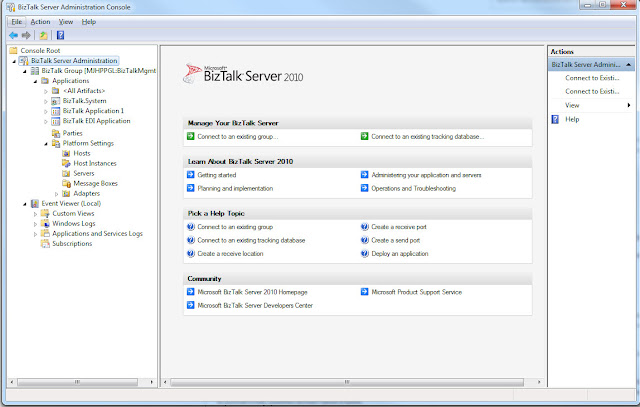Open Operations and Troubleshooting link
This screenshot has width=640, height=407.
(413, 189)
